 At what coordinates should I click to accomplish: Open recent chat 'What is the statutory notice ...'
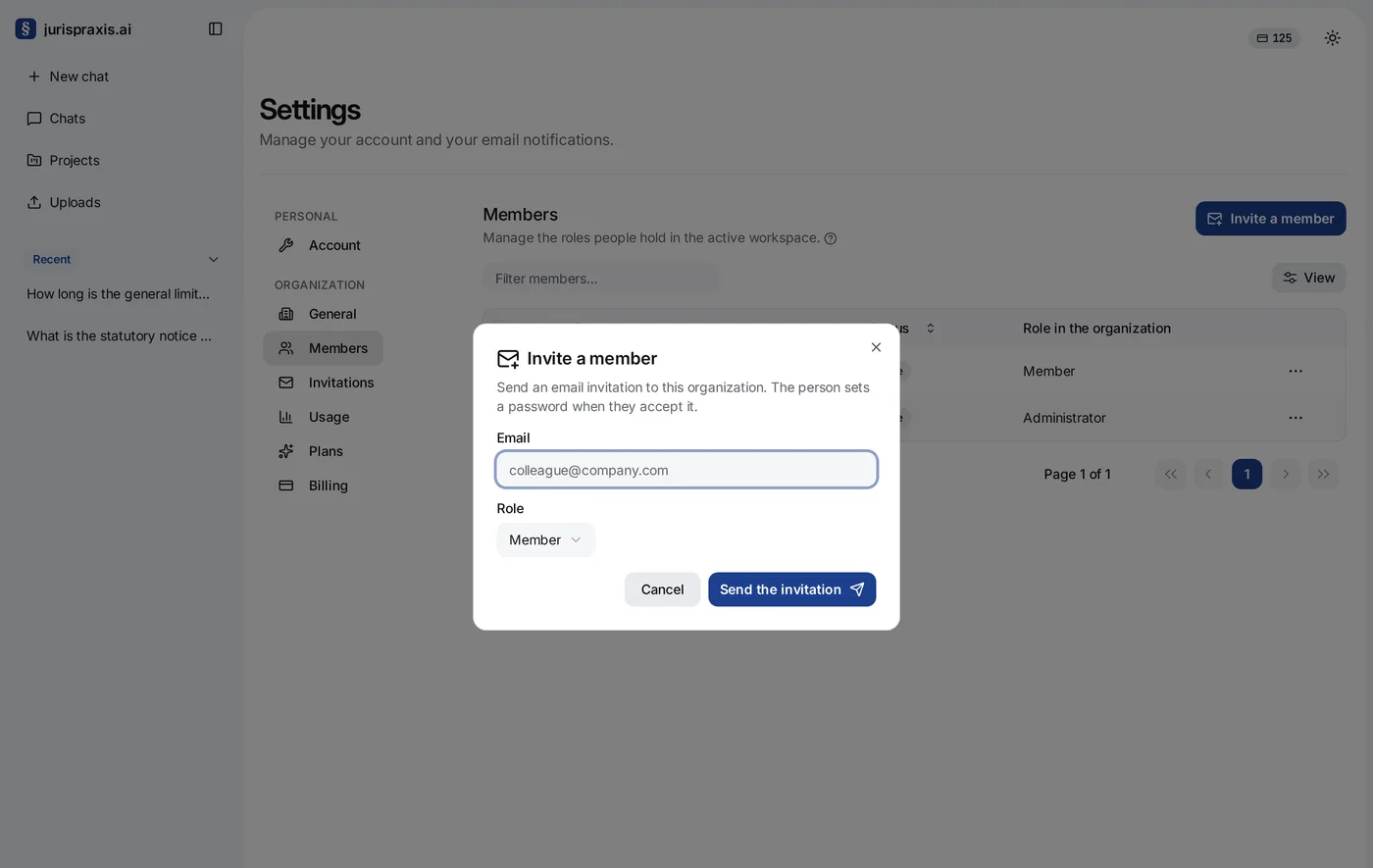click(x=122, y=336)
